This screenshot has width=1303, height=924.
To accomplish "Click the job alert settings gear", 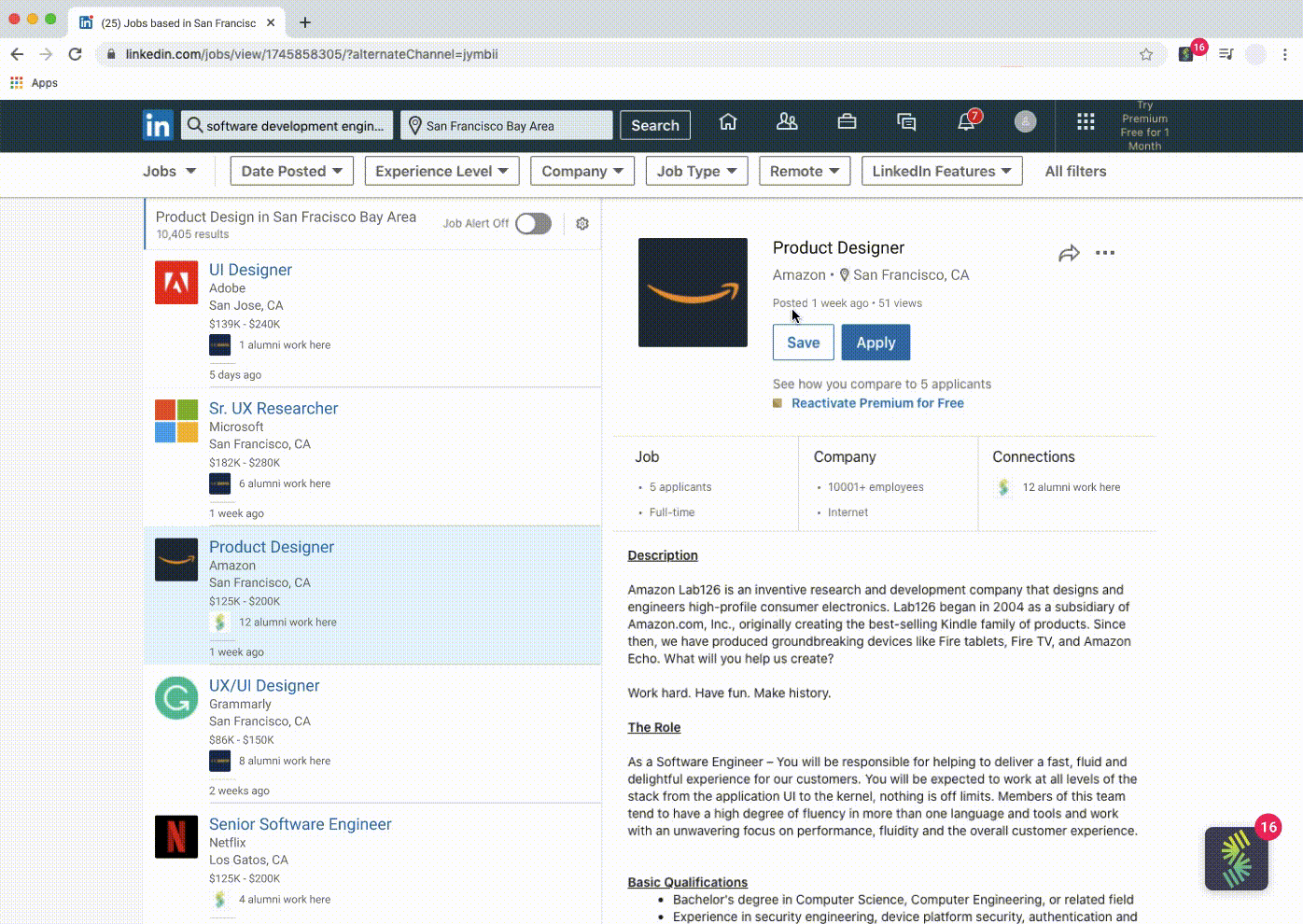I will click(x=582, y=224).
